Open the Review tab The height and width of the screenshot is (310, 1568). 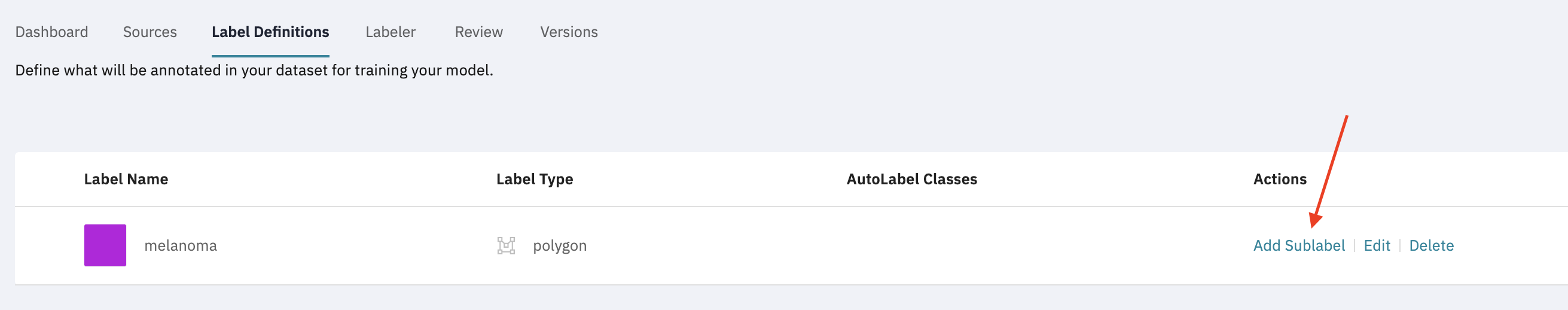pyautogui.click(x=478, y=32)
